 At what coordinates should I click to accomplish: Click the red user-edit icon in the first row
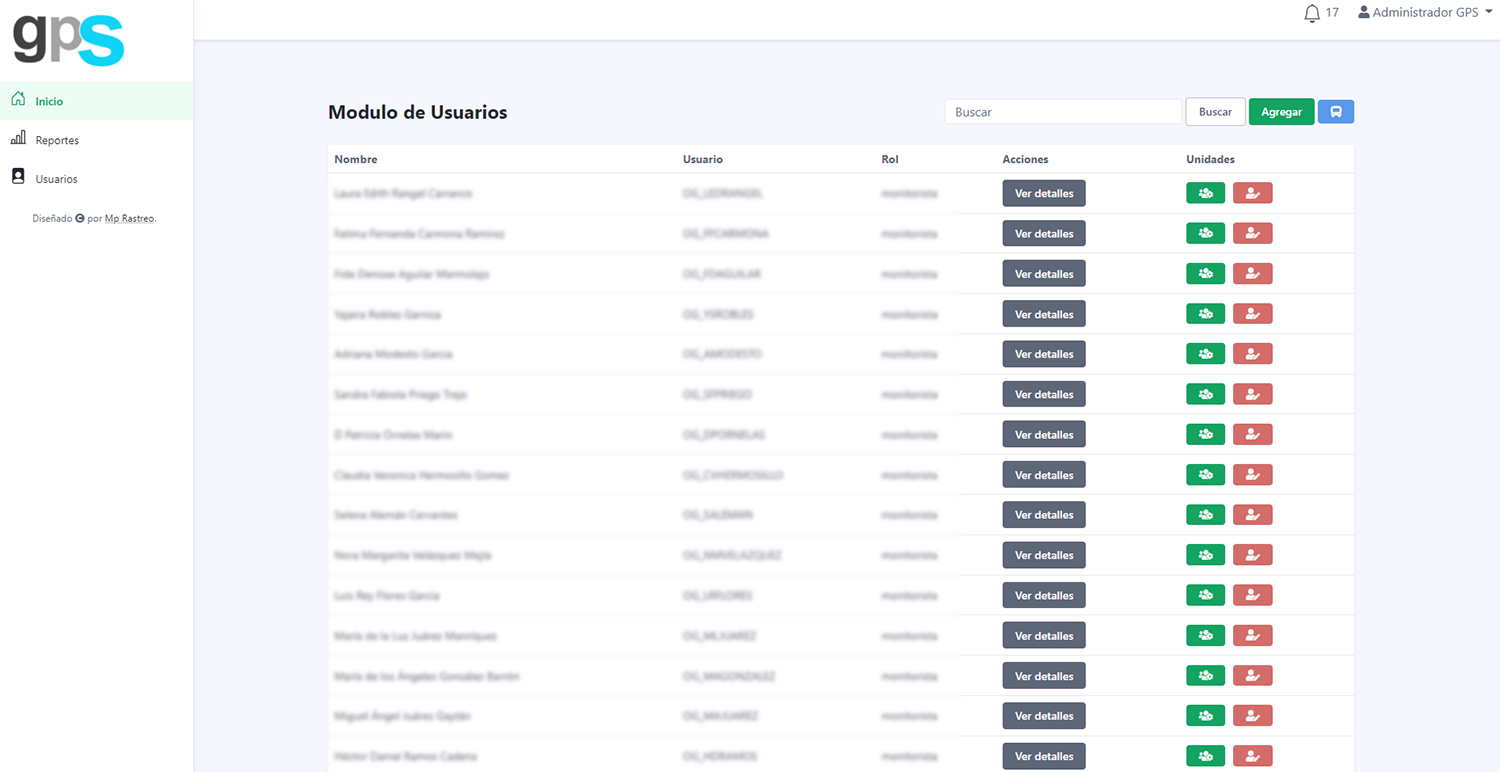(x=1252, y=193)
